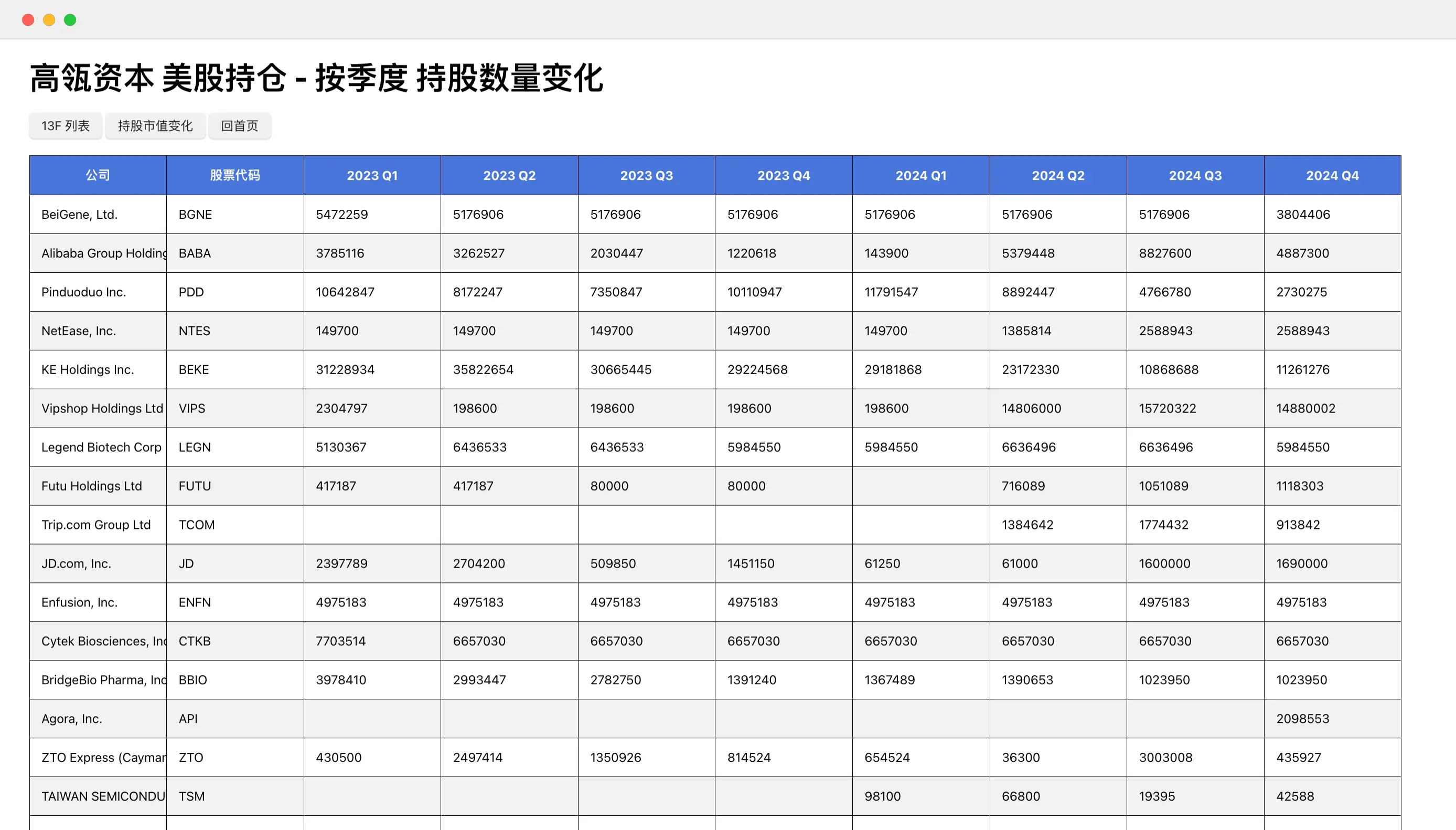Select the BeiGene, Ltd. company cell
This screenshot has height=830, width=1456.
[98, 215]
